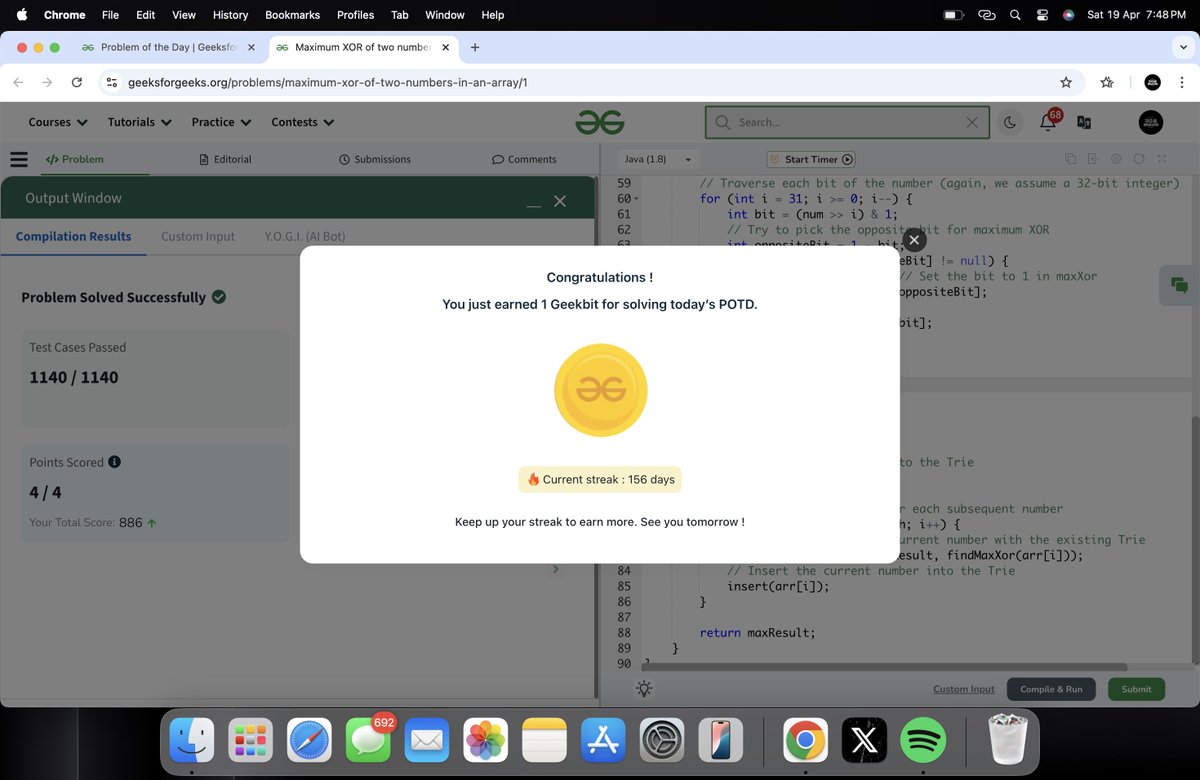Close the Output Window panel
This screenshot has width=1200, height=780.
[x=560, y=201]
